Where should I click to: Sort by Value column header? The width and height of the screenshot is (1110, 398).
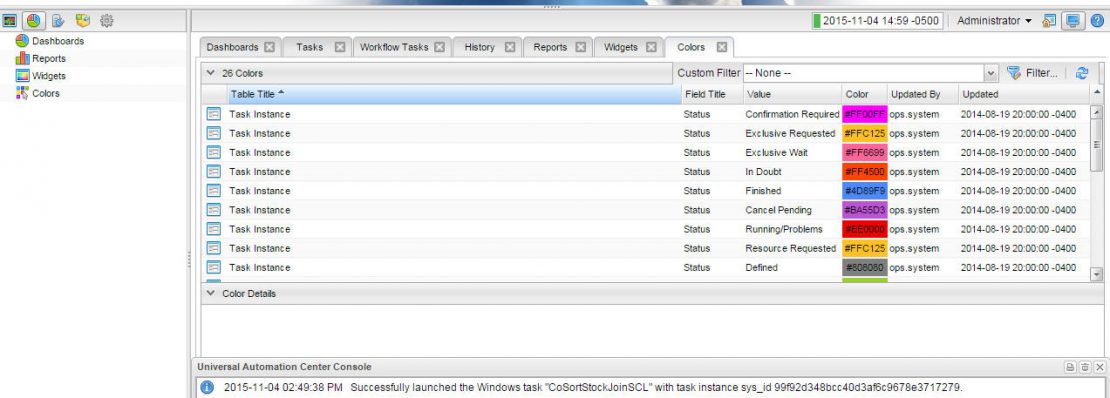792,93
